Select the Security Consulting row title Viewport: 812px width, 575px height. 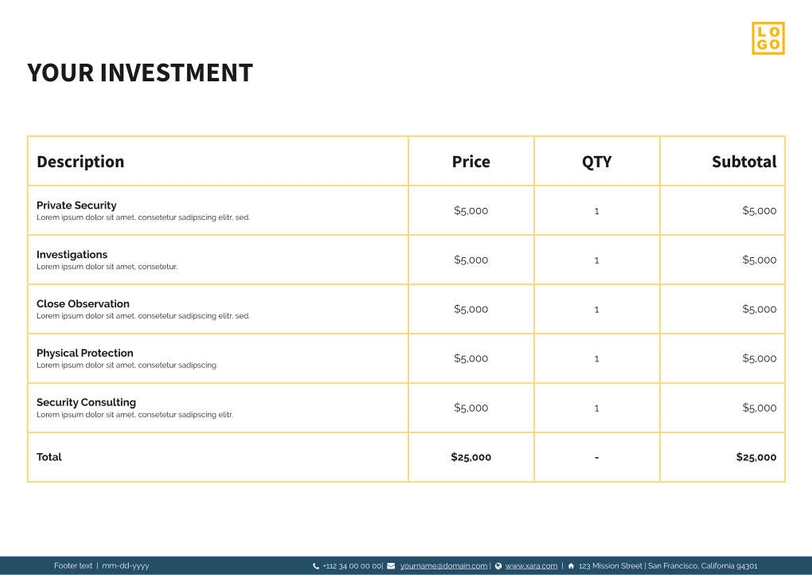pos(86,402)
